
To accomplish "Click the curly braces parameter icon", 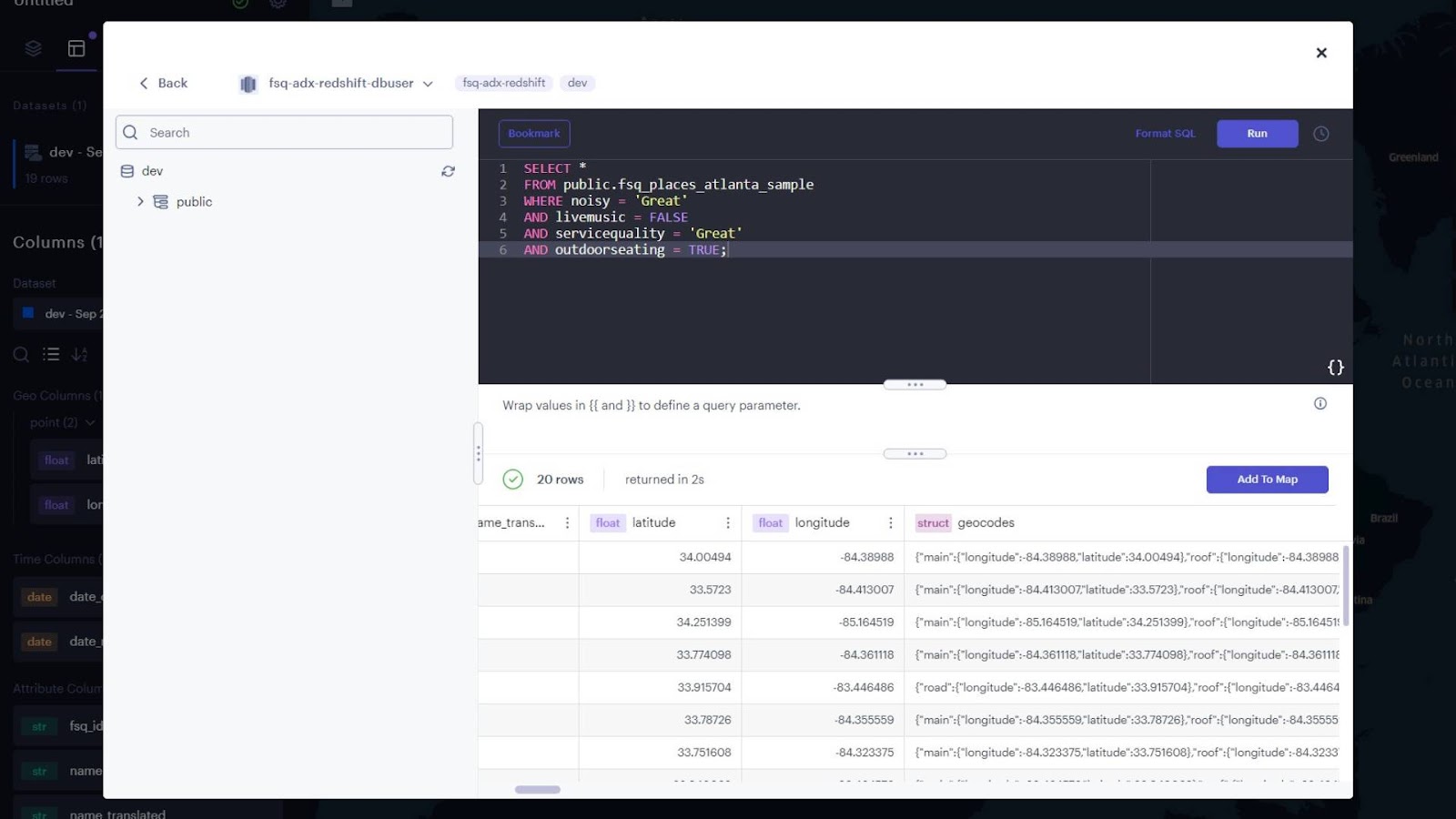I will point(1335,368).
